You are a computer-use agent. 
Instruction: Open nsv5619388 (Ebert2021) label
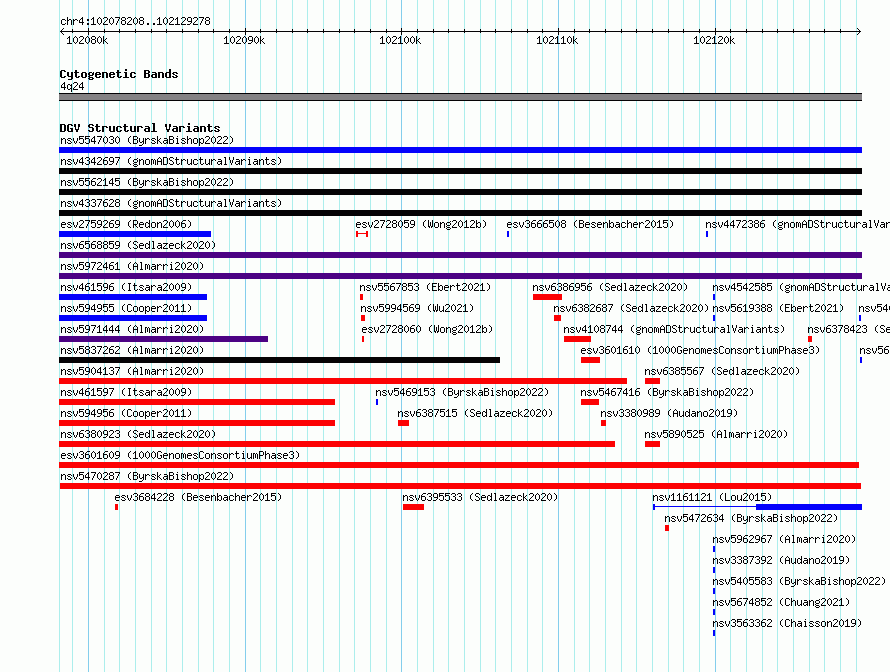[x=778, y=308]
